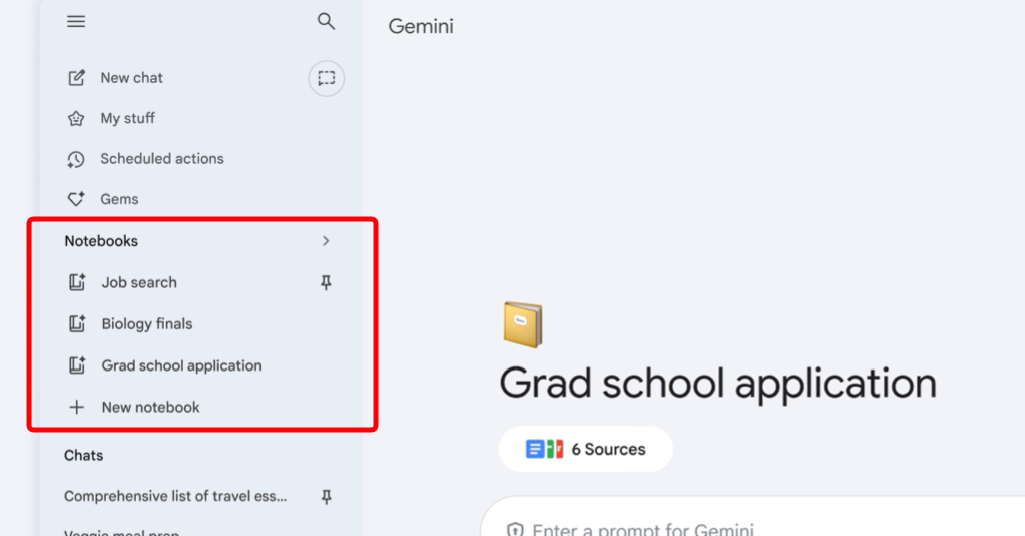The image size is (1025, 536).
Task: Click the search magnifier icon
Action: (326, 22)
